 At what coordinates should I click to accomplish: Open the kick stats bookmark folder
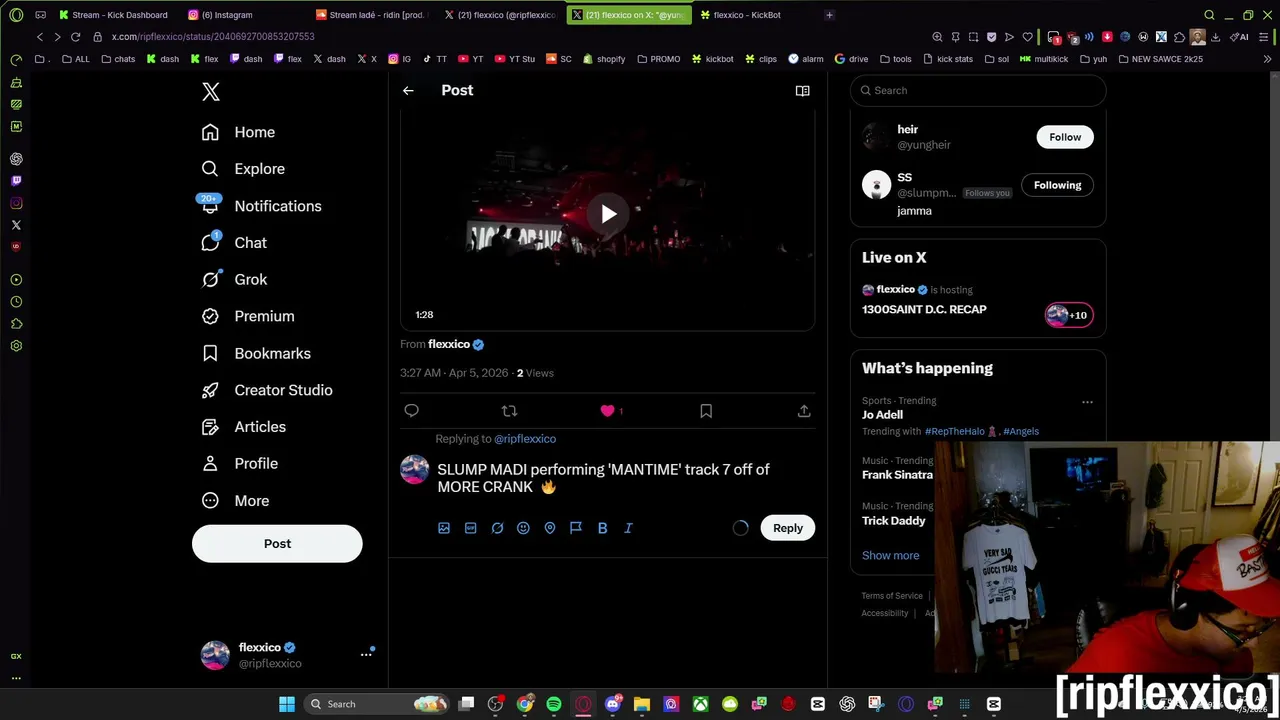947,59
